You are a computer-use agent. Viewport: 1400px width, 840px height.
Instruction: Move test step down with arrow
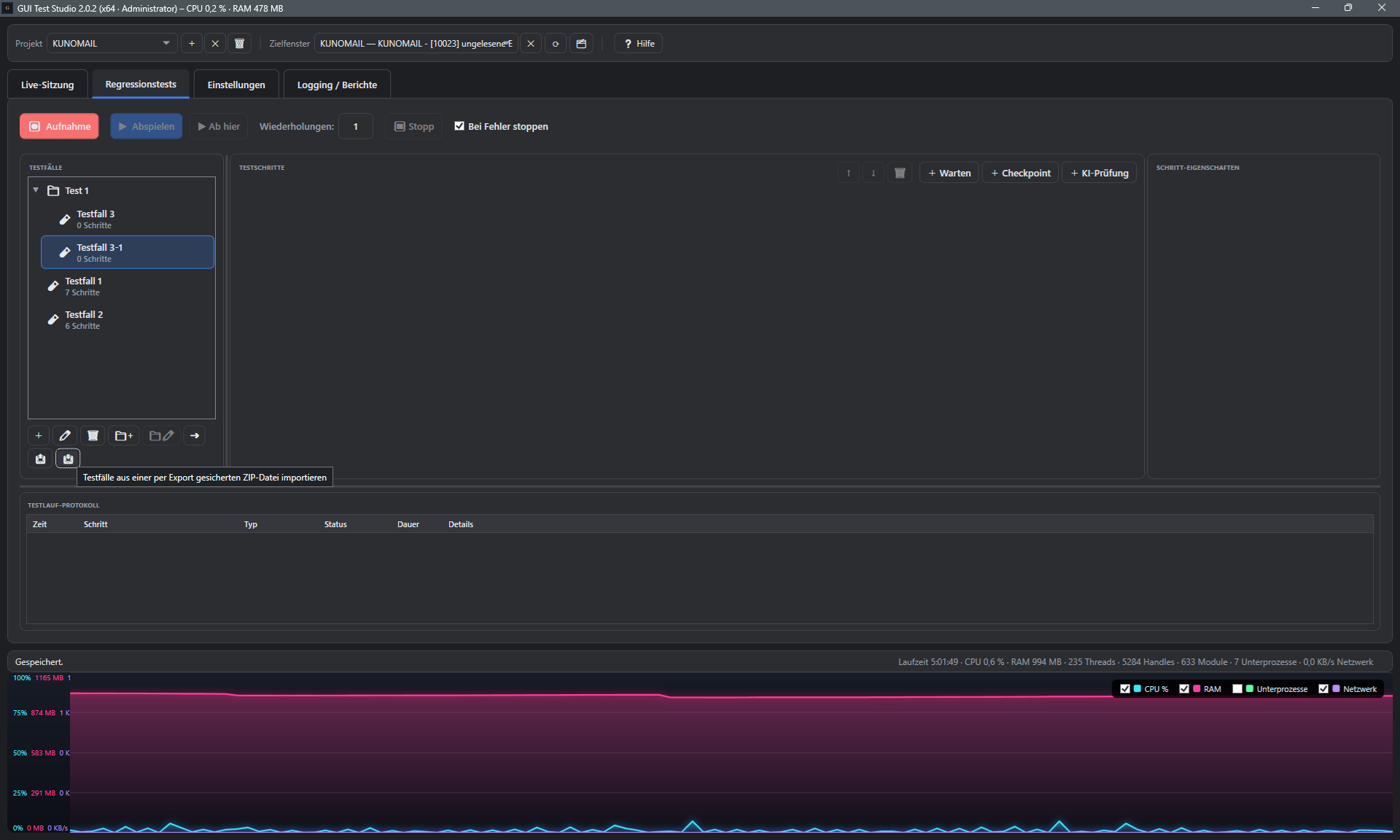(874, 173)
